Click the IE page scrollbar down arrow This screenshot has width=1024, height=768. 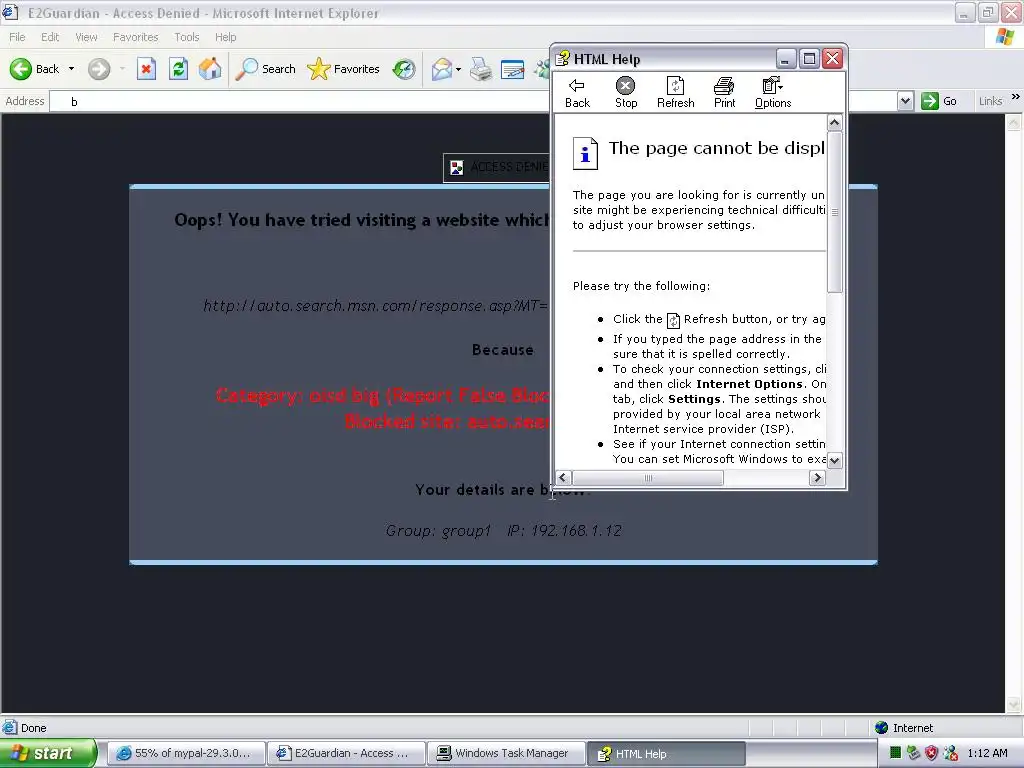pos(1014,704)
